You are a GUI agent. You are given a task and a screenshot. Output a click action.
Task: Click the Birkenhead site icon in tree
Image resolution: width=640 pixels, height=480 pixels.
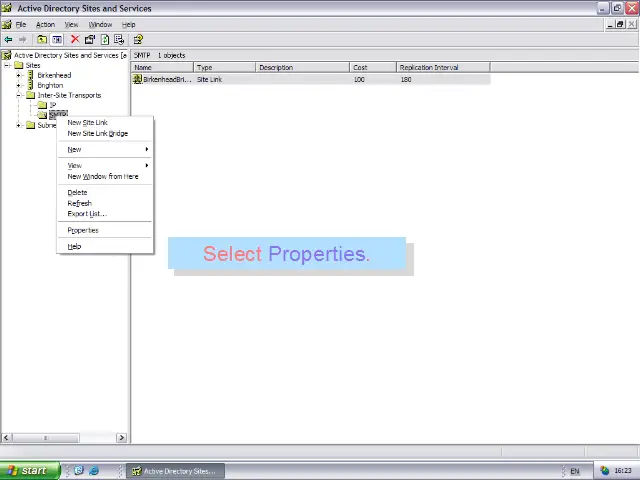tap(31, 75)
